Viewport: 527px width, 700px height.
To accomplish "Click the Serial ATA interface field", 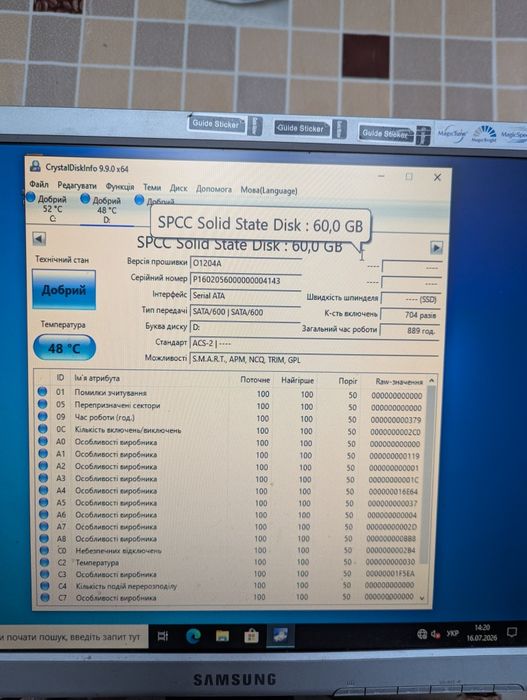I will 246,296.
